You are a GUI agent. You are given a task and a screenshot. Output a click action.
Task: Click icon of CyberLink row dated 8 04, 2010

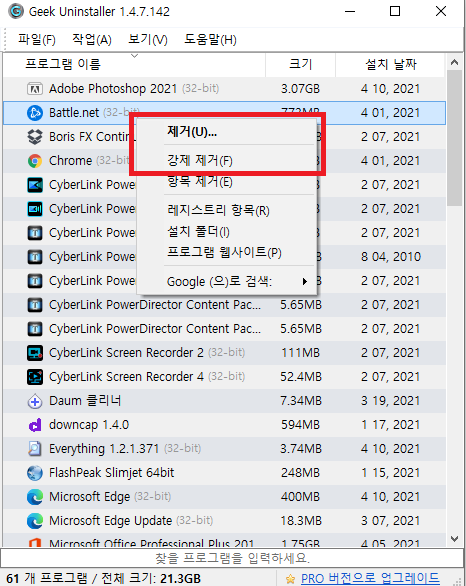(x=35, y=257)
